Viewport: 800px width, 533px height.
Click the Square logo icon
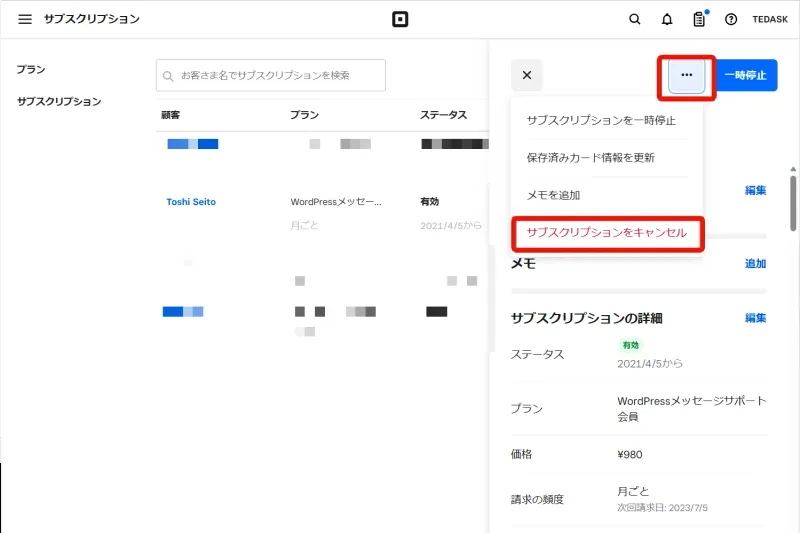pyautogui.click(x=400, y=19)
